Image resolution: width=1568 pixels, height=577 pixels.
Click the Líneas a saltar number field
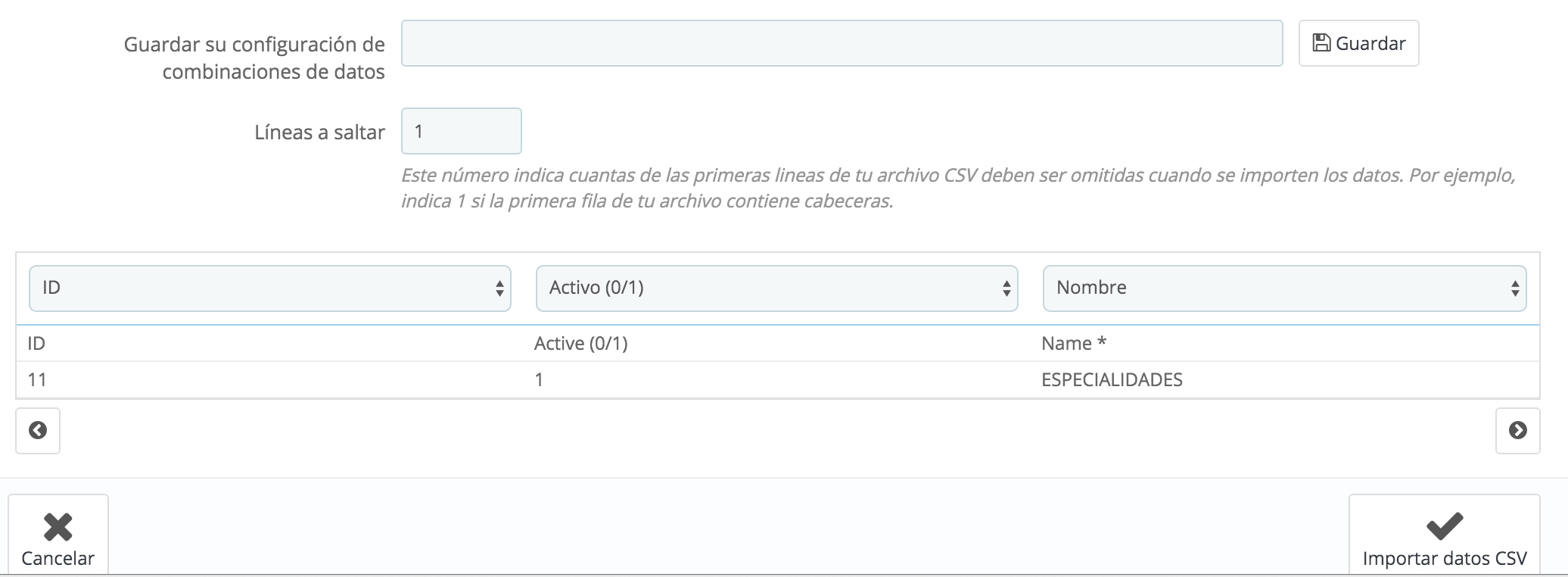coord(461,131)
